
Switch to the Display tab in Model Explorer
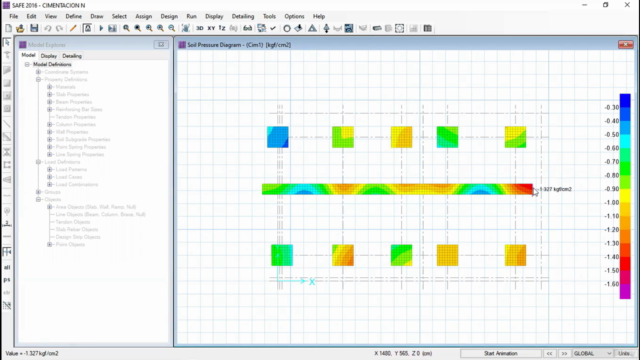(49, 56)
